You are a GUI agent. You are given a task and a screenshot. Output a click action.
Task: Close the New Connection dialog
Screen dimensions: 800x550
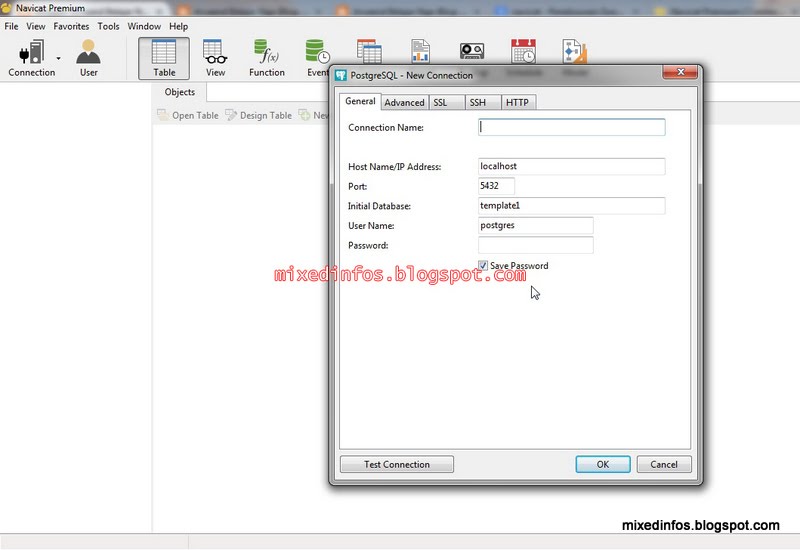pyautogui.click(x=680, y=72)
